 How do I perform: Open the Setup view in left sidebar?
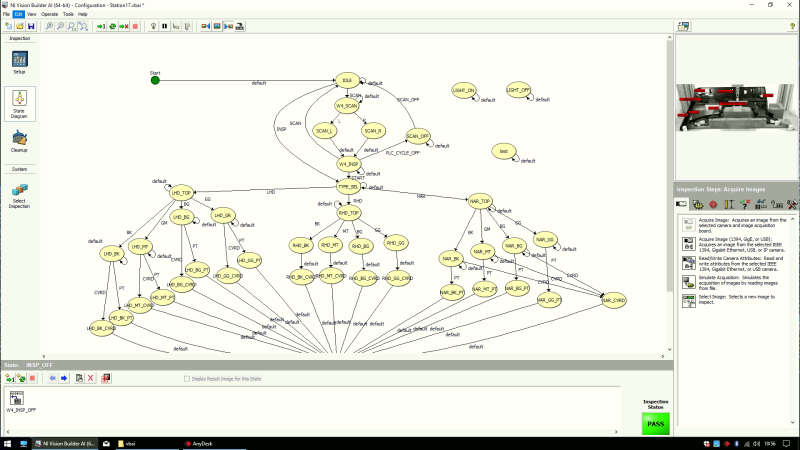coord(19,62)
